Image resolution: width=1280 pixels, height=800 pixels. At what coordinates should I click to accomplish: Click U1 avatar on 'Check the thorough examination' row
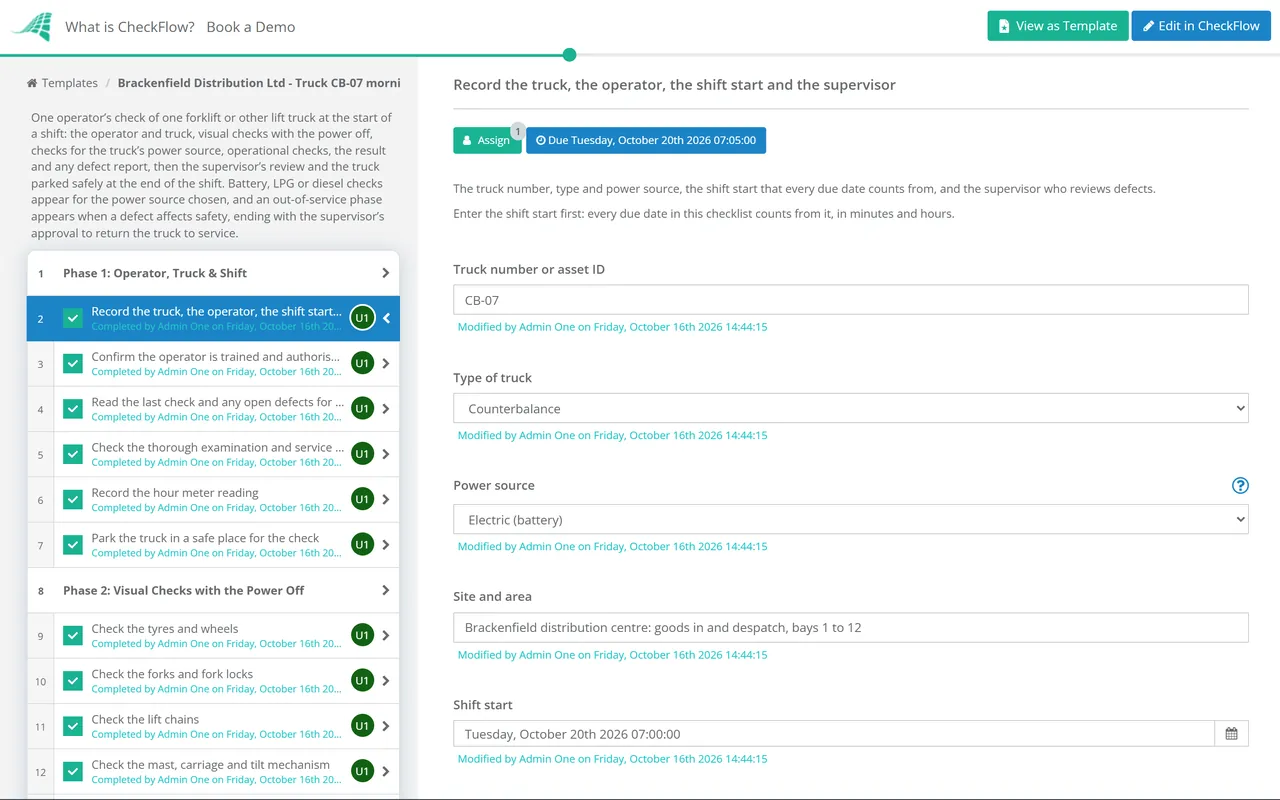click(x=362, y=454)
